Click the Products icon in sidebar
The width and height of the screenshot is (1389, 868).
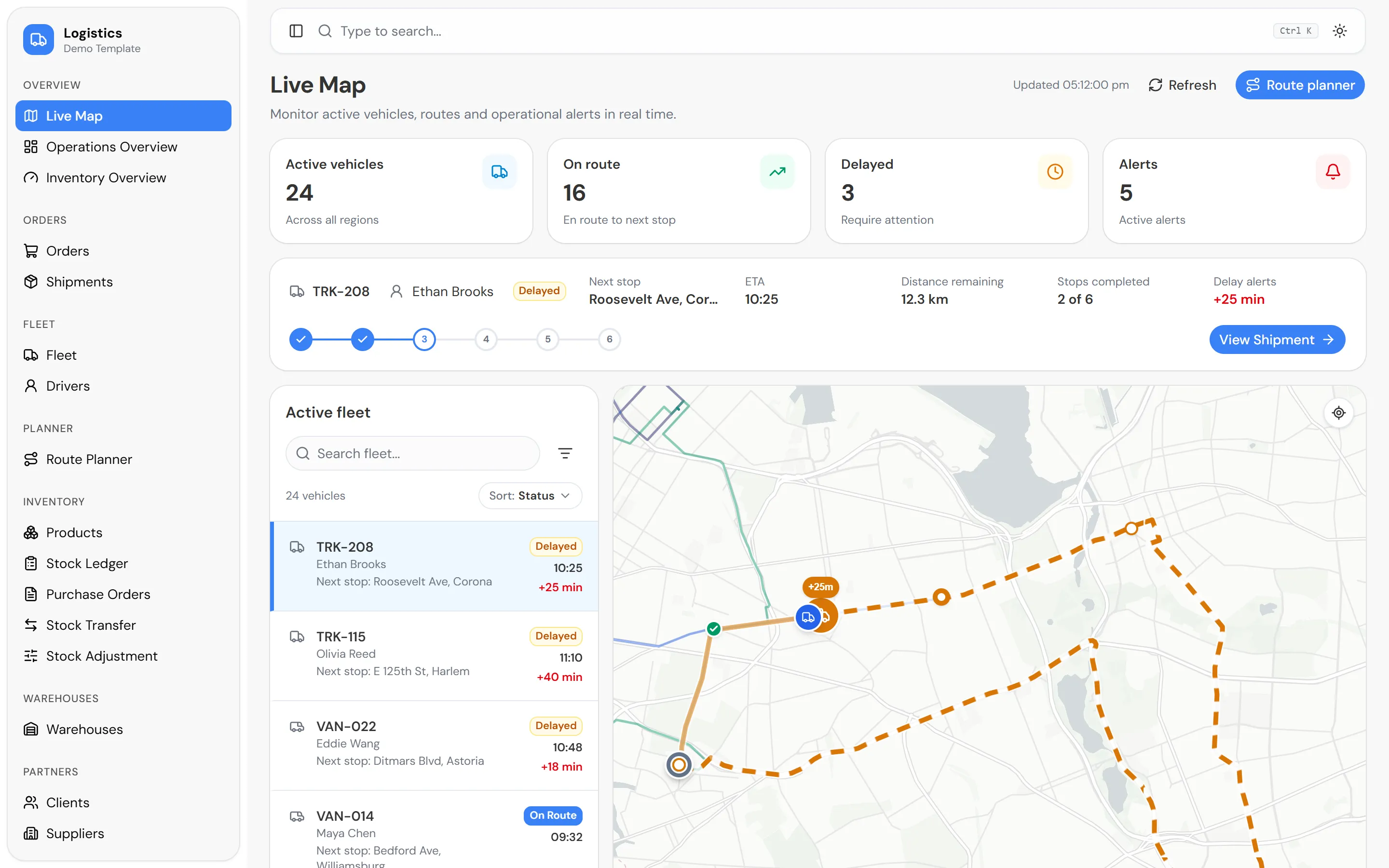(x=31, y=533)
